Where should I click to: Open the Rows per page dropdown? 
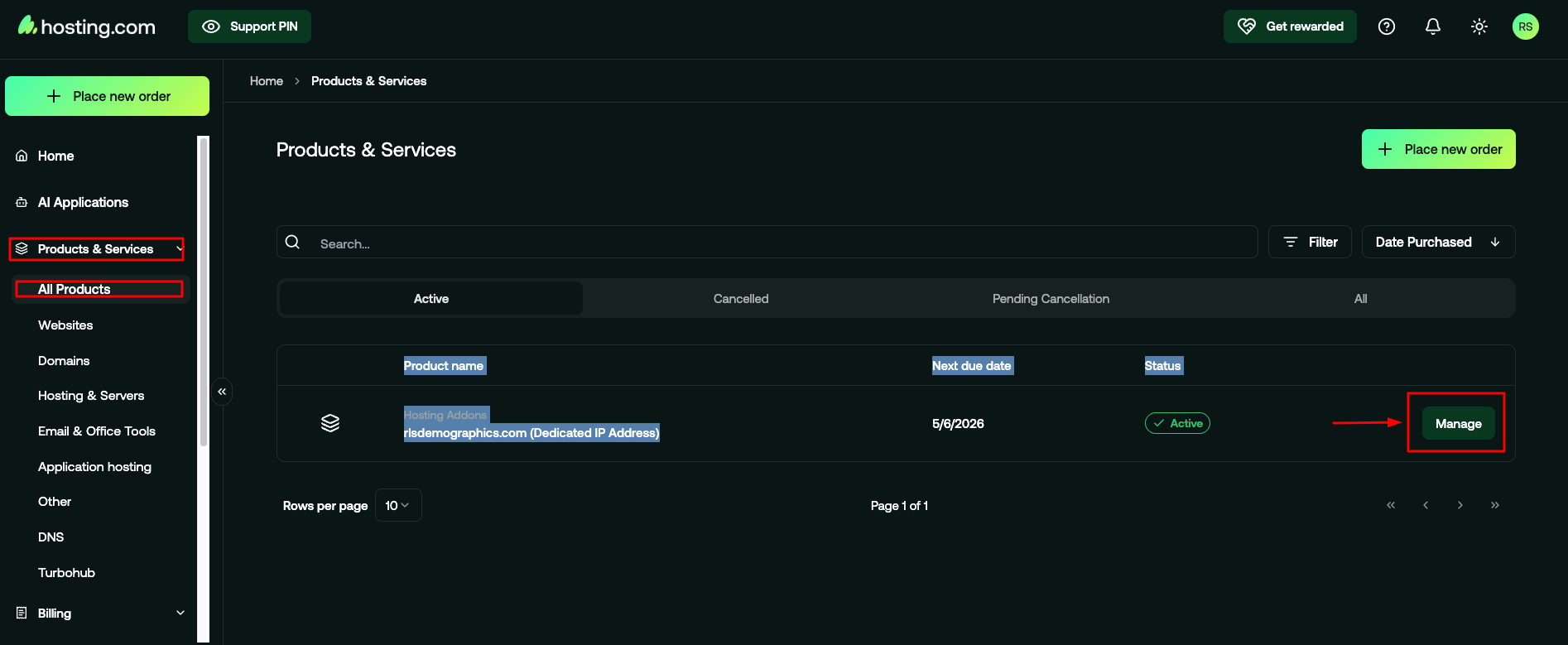click(x=398, y=505)
